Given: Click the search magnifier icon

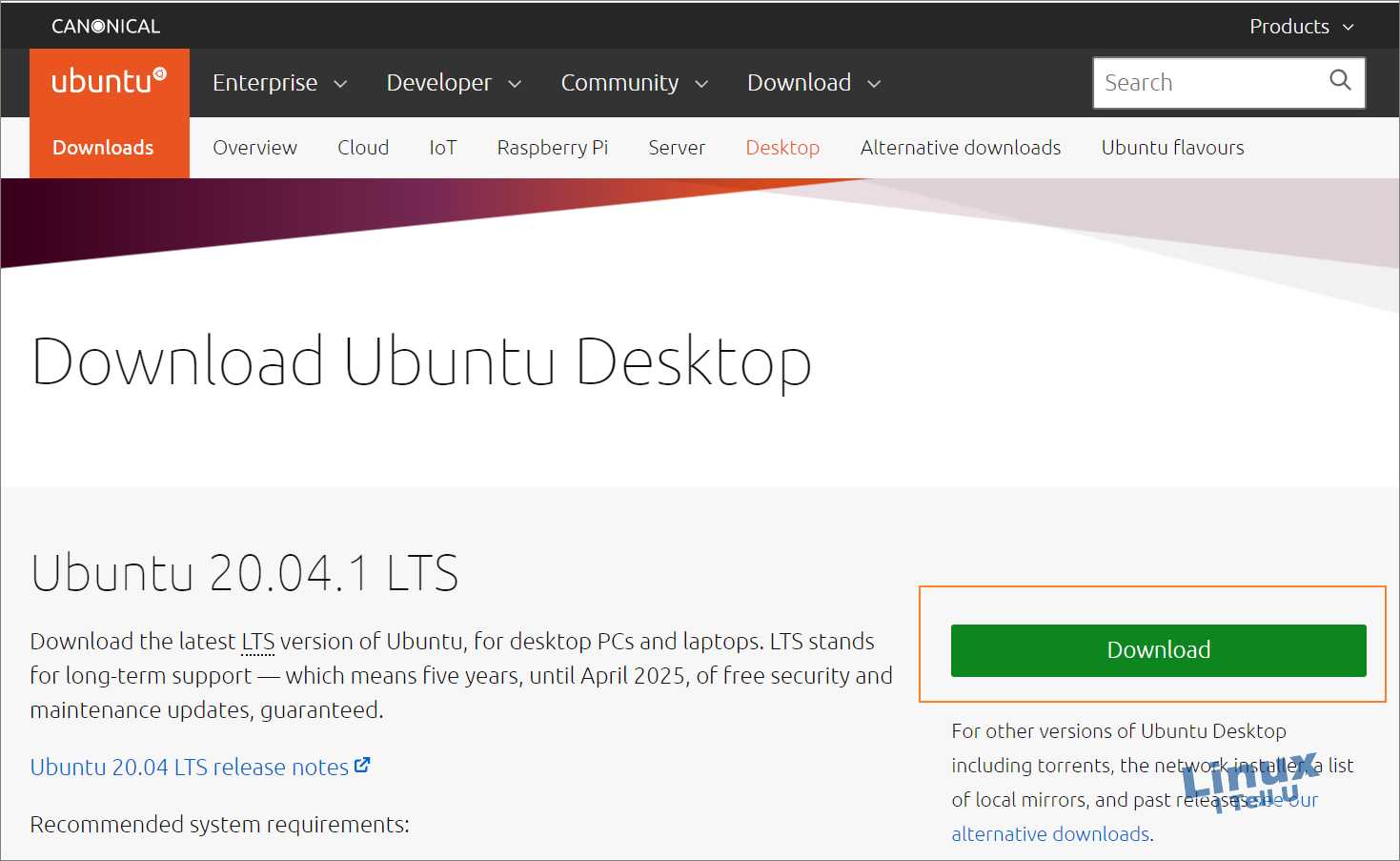Looking at the screenshot, I should pyautogui.click(x=1340, y=81).
